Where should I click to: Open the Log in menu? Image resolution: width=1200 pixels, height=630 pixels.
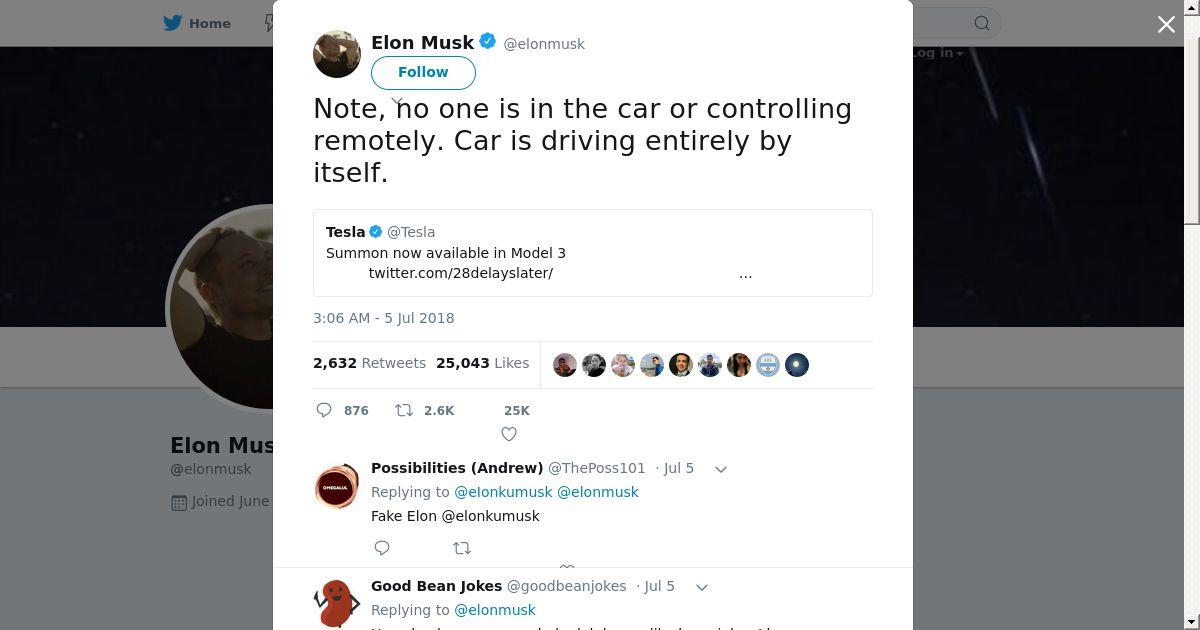pos(937,53)
